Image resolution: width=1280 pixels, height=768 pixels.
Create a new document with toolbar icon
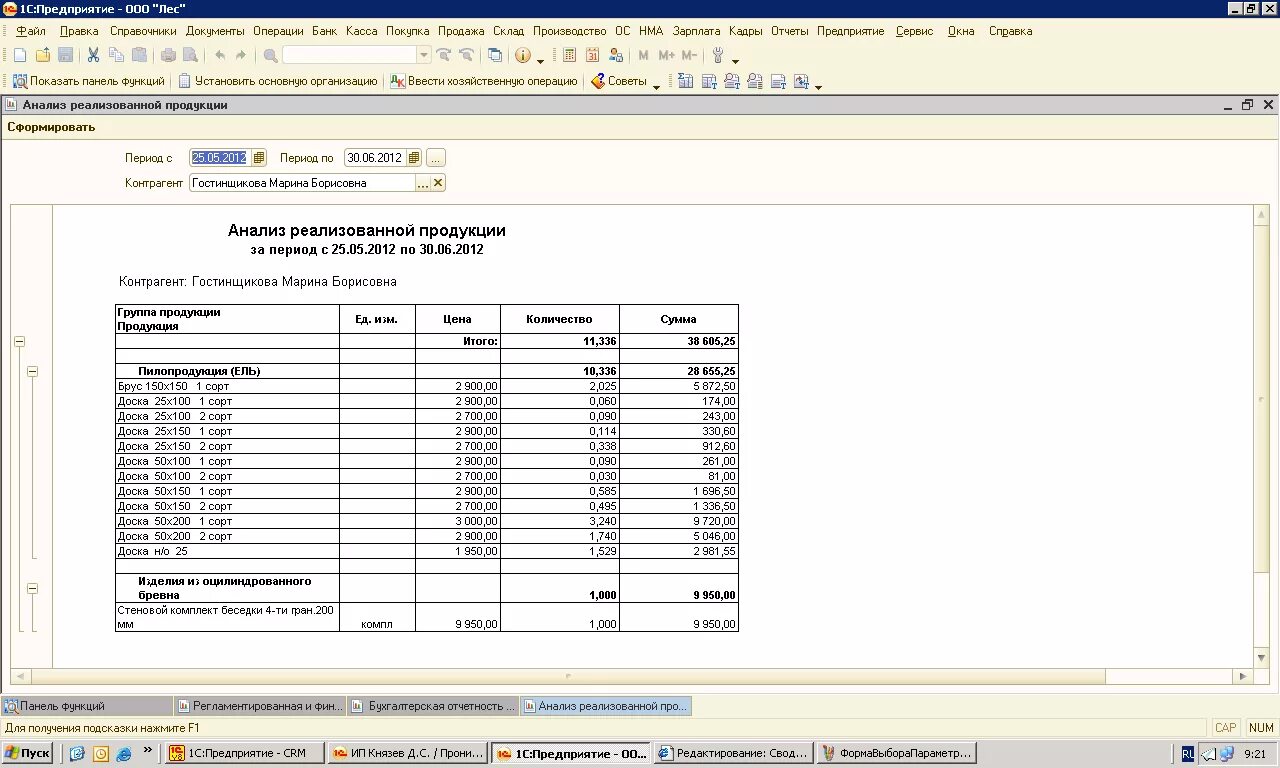tap(19, 56)
